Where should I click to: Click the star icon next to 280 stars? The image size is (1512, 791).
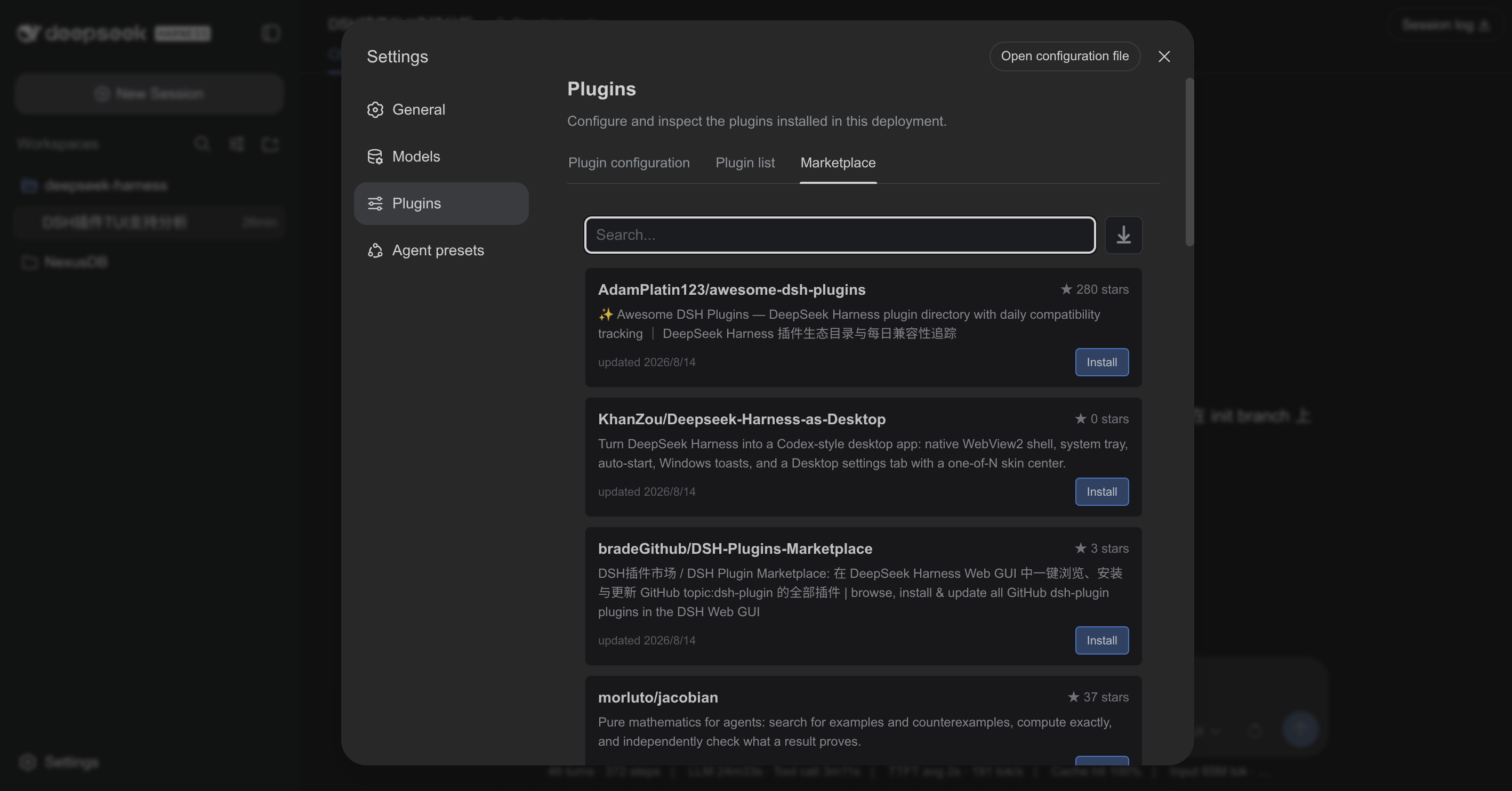[x=1066, y=289]
